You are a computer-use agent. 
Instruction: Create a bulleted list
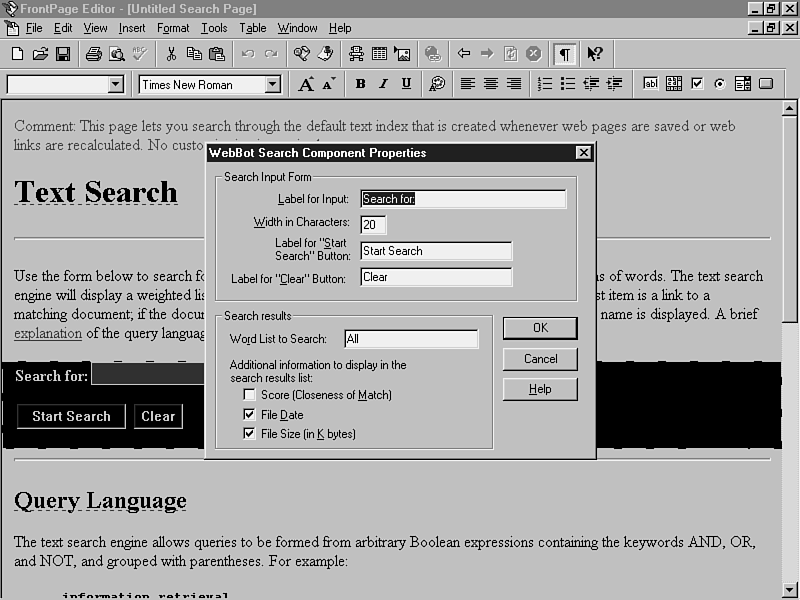[568, 84]
